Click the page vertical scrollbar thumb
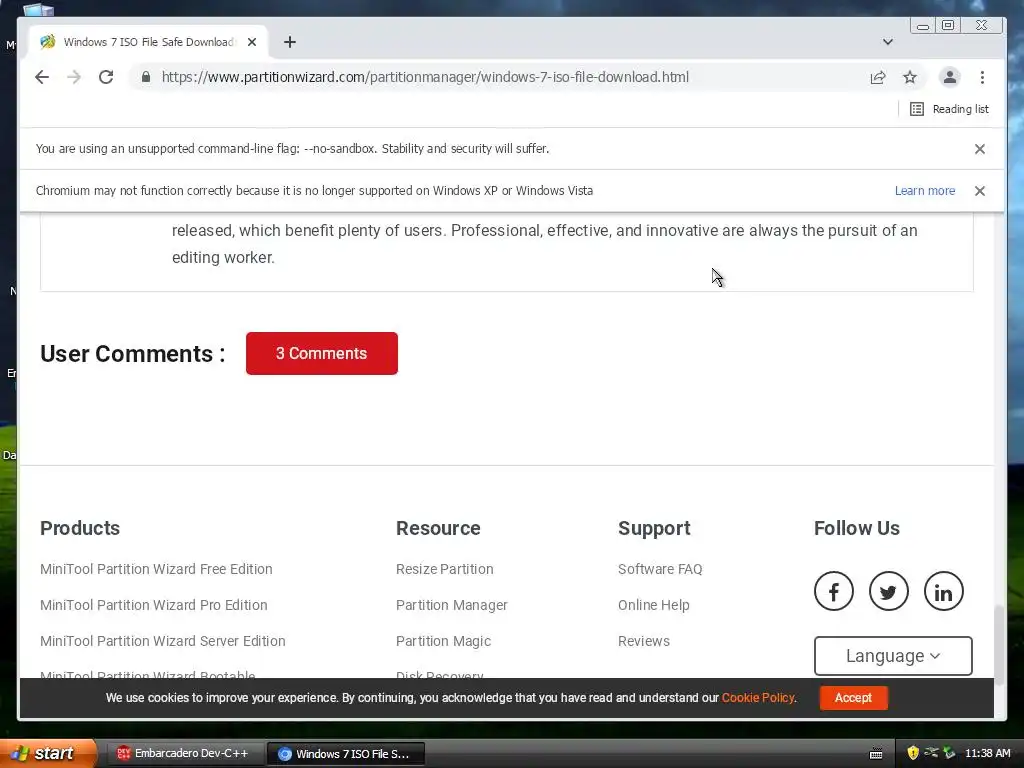 point(999,645)
